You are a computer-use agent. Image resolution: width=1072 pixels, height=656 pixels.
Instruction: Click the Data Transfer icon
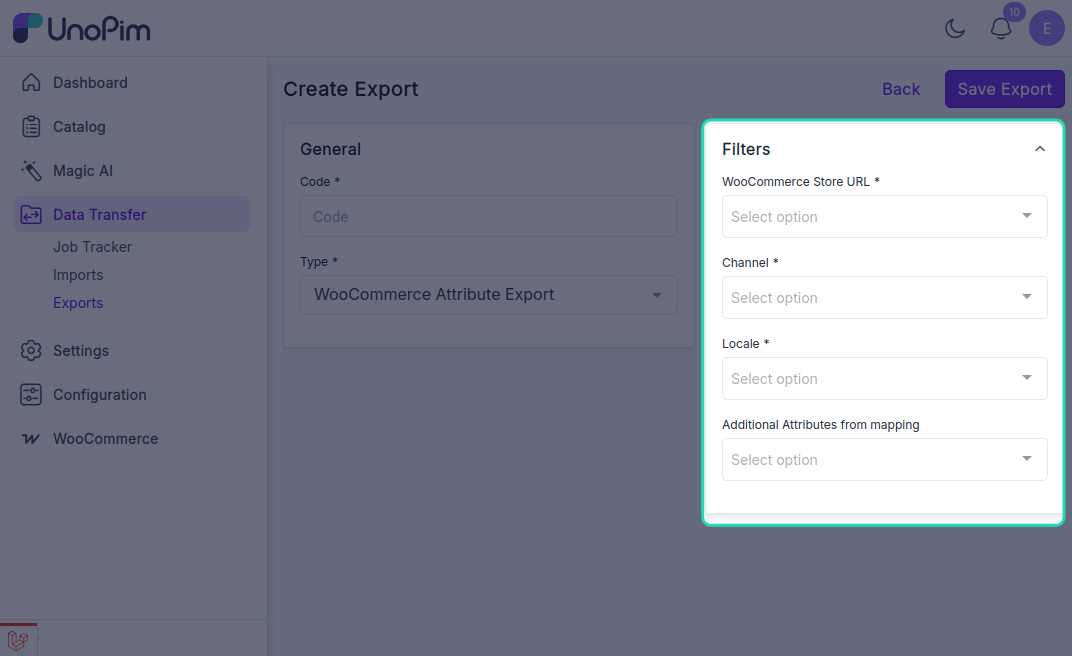(x=31, y=215)
